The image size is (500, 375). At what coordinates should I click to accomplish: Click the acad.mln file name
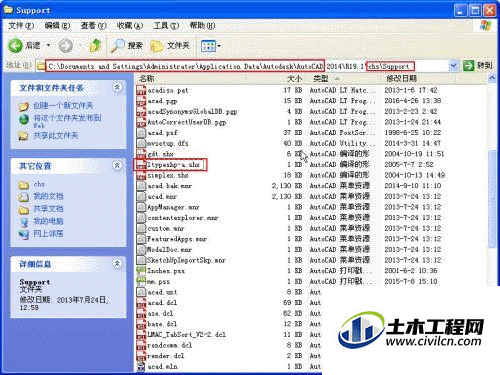point(162,367)
